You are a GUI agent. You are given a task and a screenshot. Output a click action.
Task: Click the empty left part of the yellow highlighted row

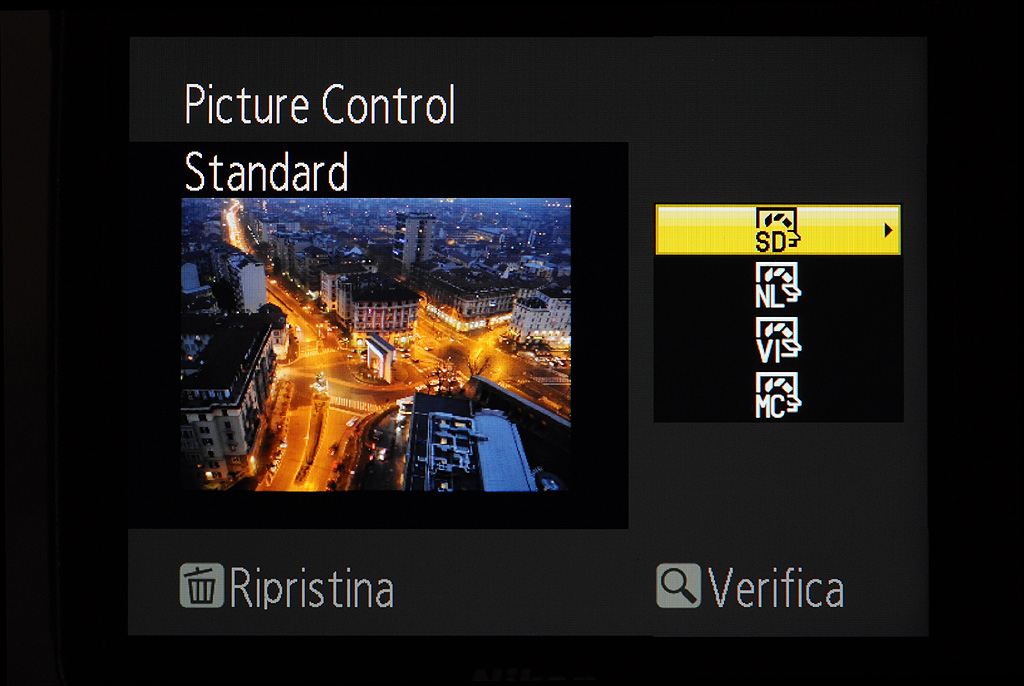pos(705,230)
